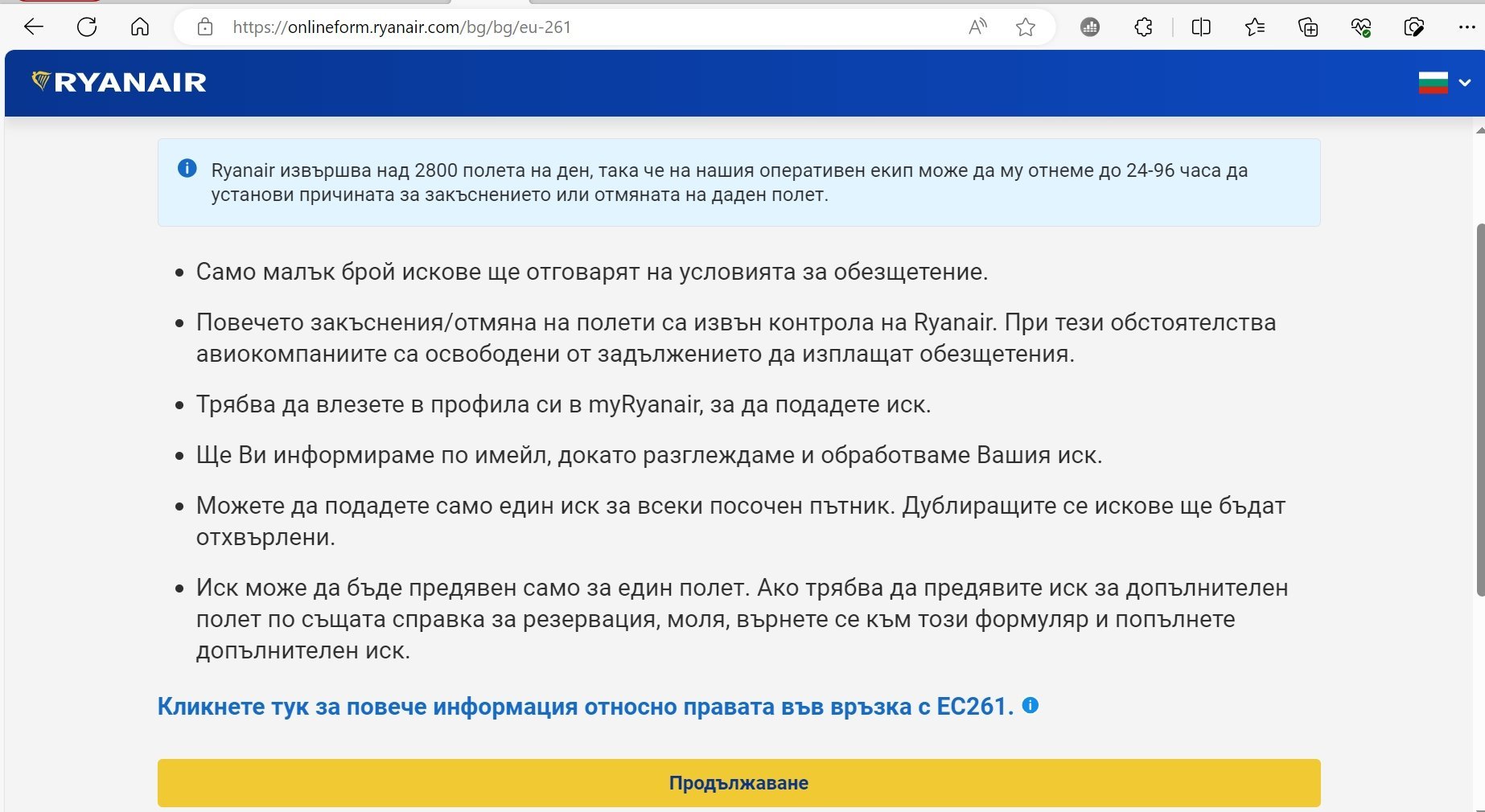The image size is (1485, 812).
Task: Add this page to favorites with the star
Action: click(x=1026, y=27)
